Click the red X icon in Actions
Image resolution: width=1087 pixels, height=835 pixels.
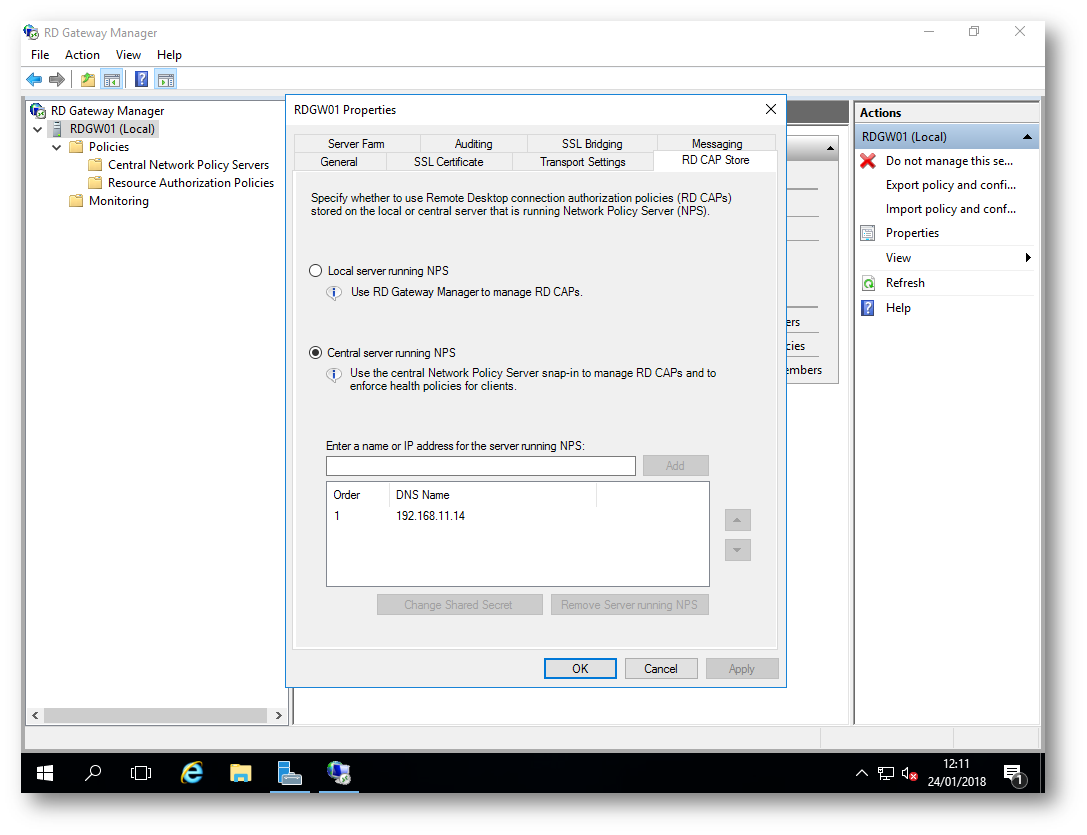tap(868, 161)
